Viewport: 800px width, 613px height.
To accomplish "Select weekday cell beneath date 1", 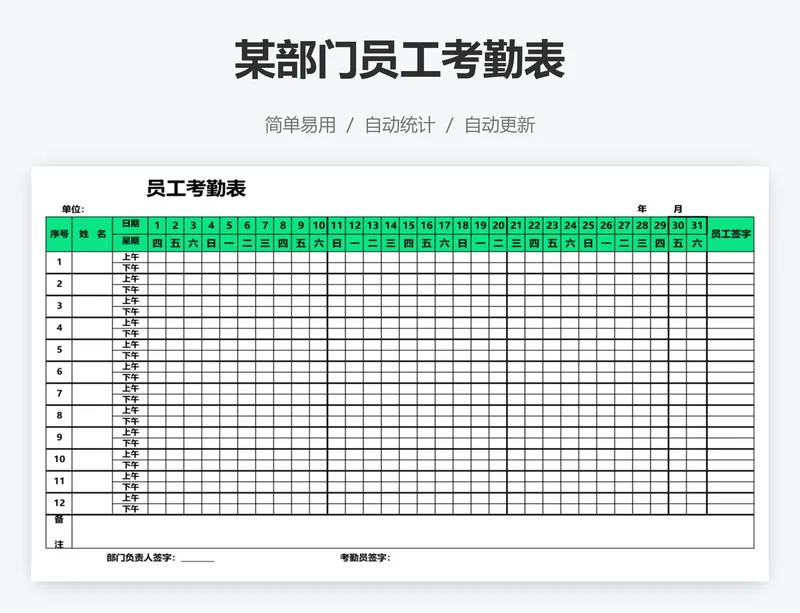I will pyautogui.click(x=157, y=243).
